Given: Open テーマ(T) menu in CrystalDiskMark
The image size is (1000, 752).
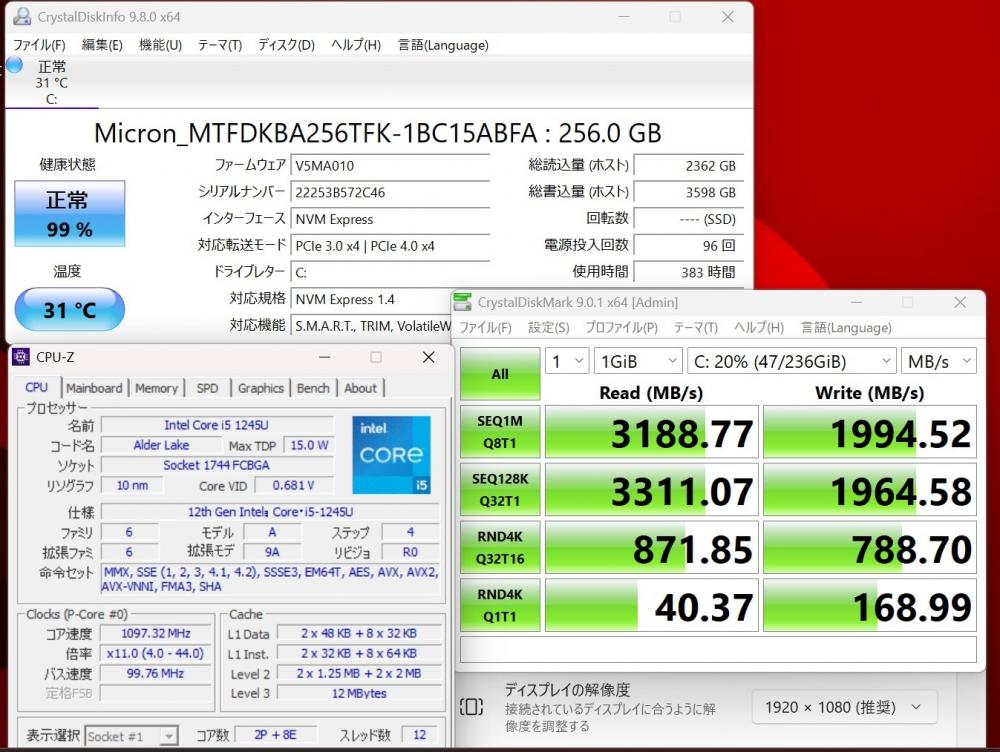Looking at the screenshot, I should (695, 328).
